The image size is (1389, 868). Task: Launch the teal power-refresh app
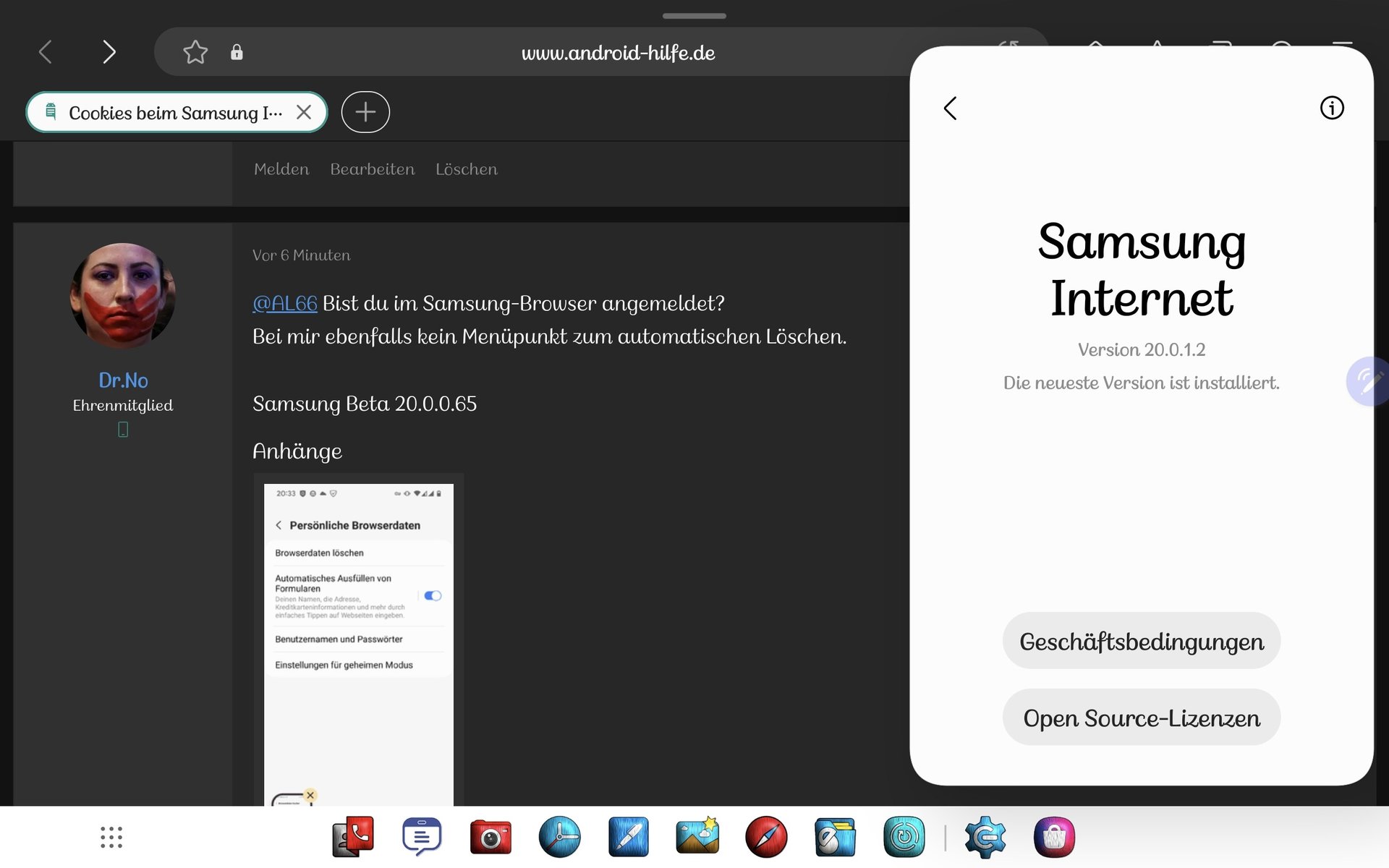904,837
